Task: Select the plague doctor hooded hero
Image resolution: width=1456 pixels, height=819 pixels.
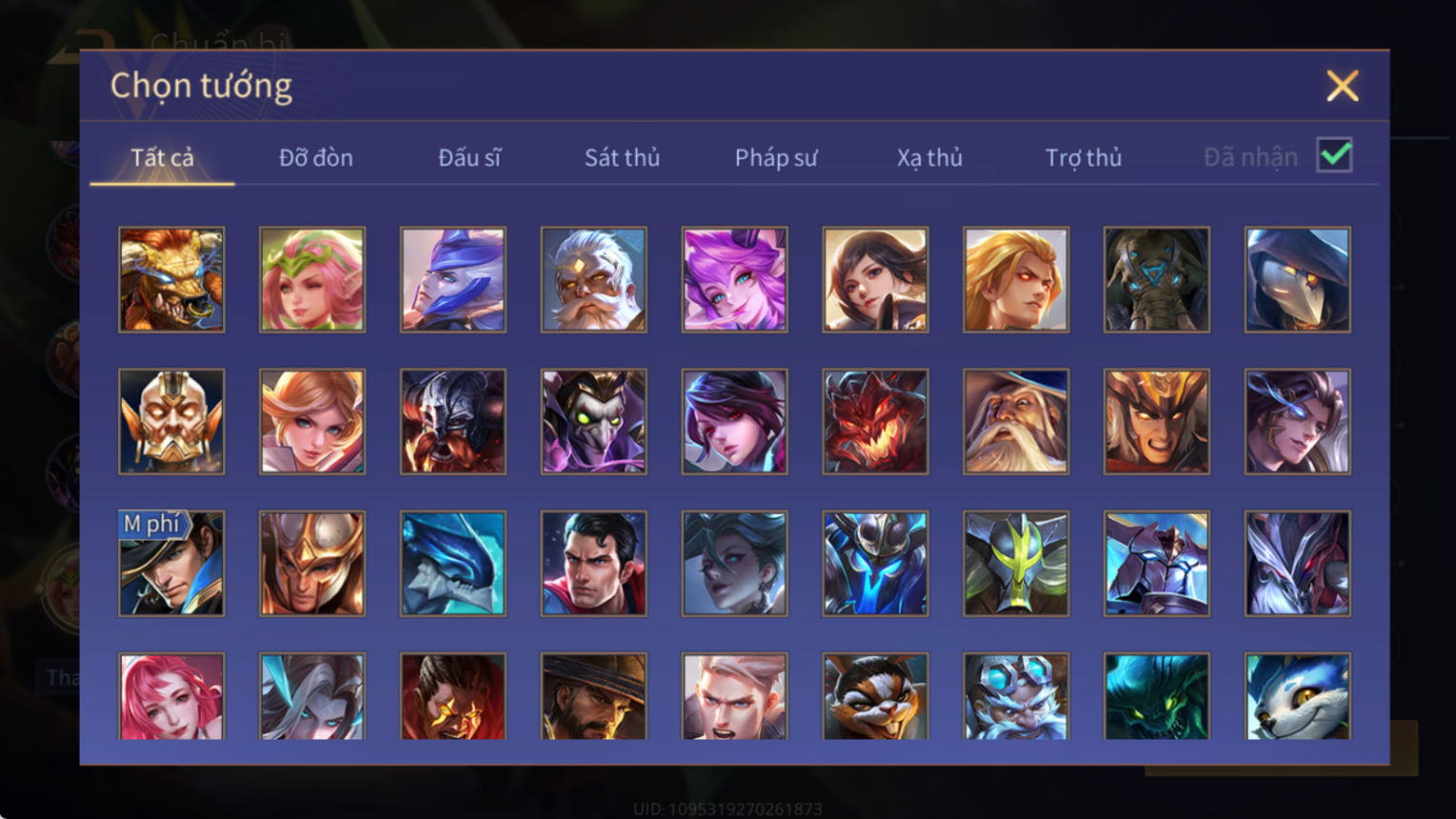Action: (x=1297, y=279)
